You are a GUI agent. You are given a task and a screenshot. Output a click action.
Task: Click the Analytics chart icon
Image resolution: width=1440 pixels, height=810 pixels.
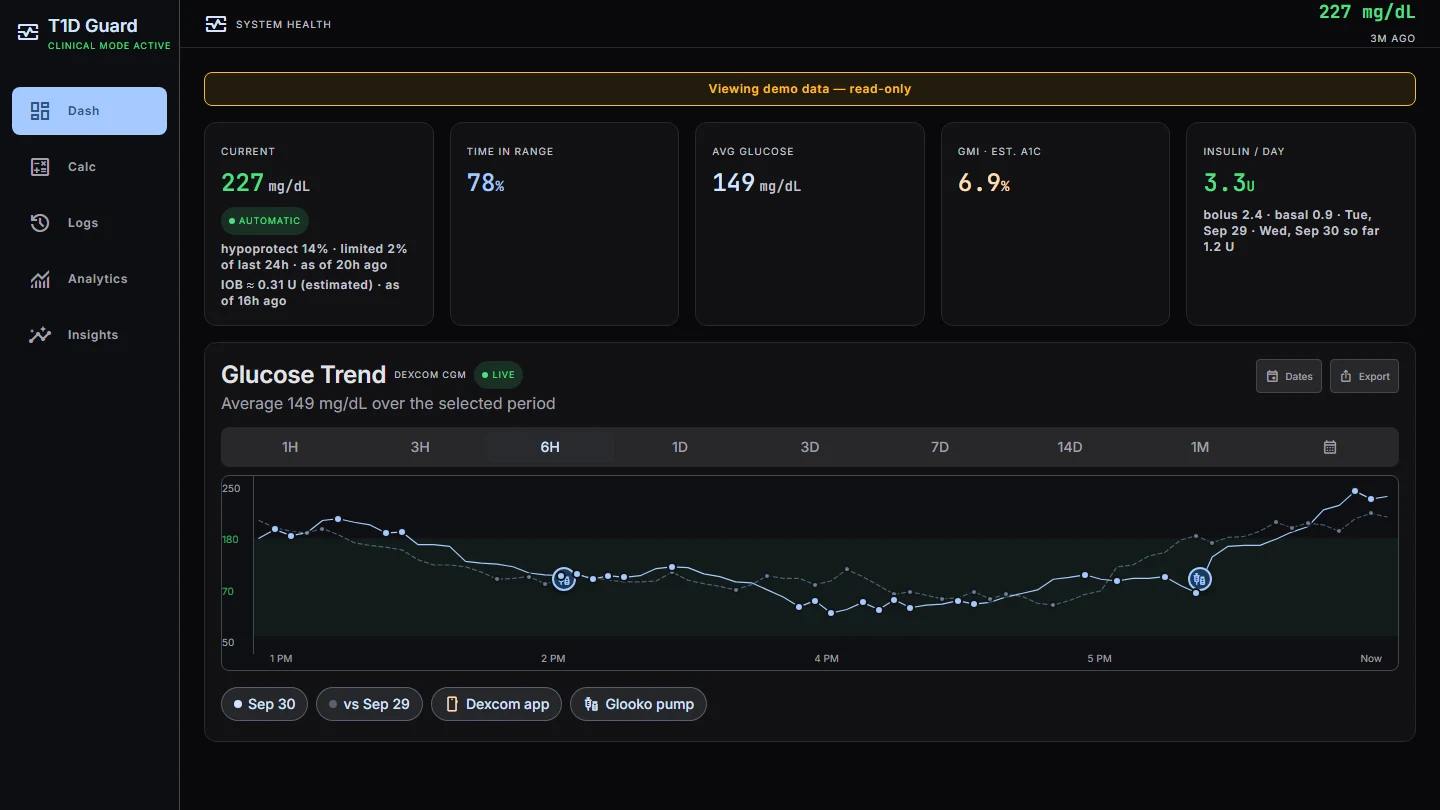[40, 279]
